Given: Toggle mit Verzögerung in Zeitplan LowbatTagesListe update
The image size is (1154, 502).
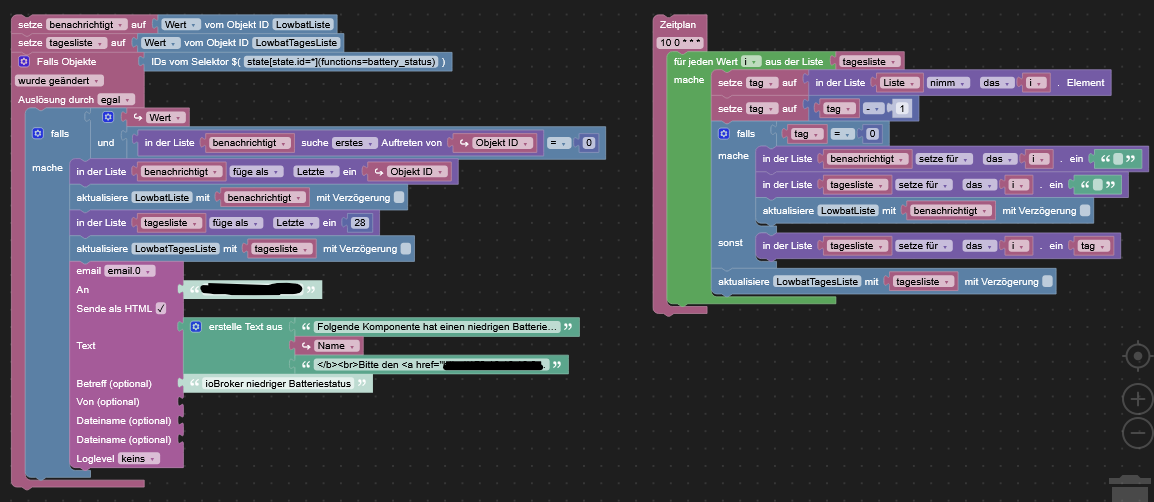Looking at the screenshot, I should pos(1047,281).
